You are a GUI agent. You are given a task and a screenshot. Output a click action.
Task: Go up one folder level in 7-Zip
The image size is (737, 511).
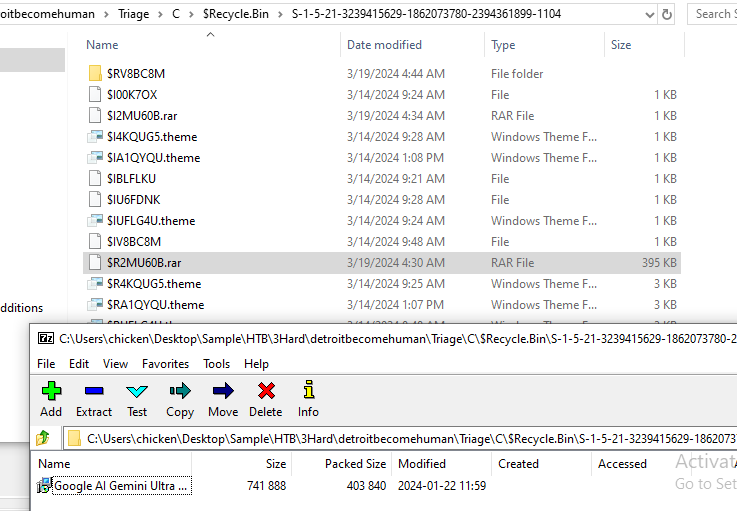(x=43, y=438)
